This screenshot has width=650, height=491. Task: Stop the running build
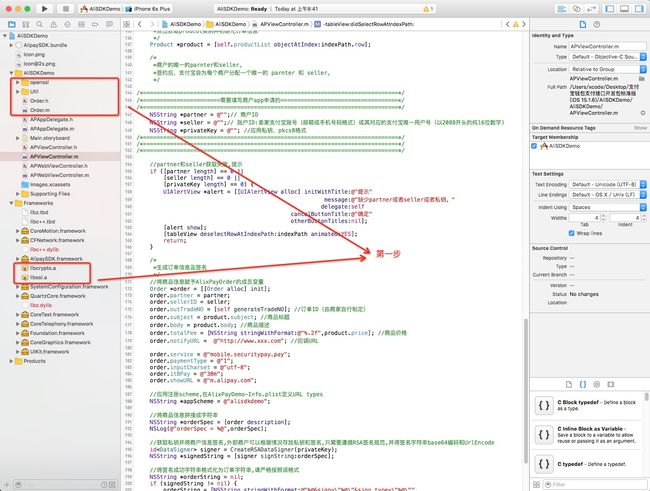[65, 9]
